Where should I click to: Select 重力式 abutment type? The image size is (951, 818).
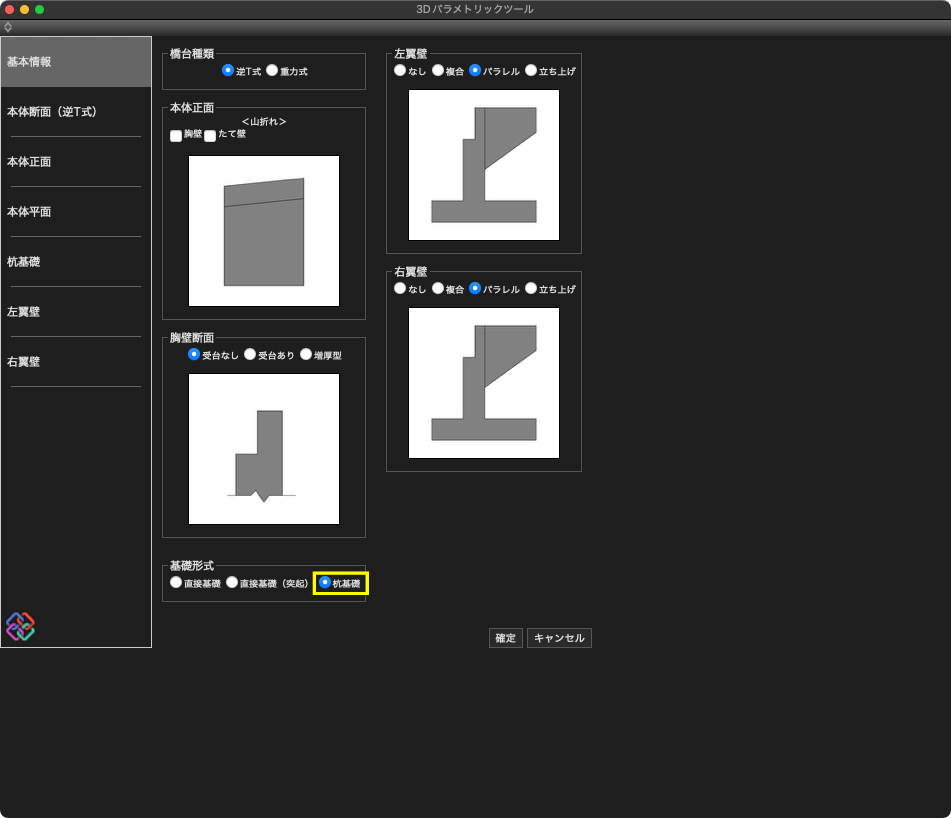(272, 71)
